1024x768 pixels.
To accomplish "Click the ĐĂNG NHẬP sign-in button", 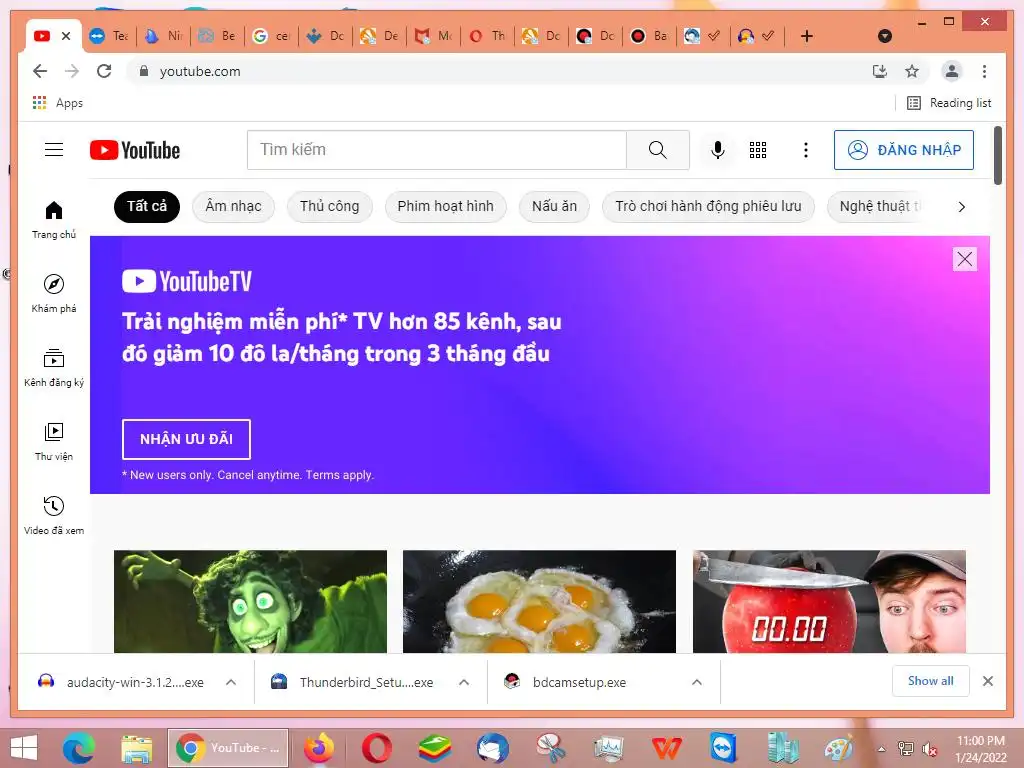I will click(x=903, y=150).
